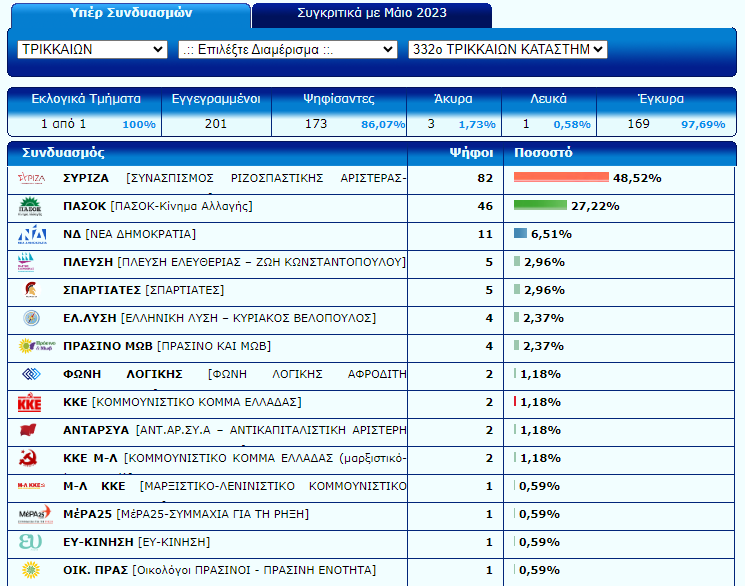This screenshot has width=745, height=586.
Task: Click the ΚΚΕ Μ-Λ hammer and sickle logo
Action: coord(28,458)
